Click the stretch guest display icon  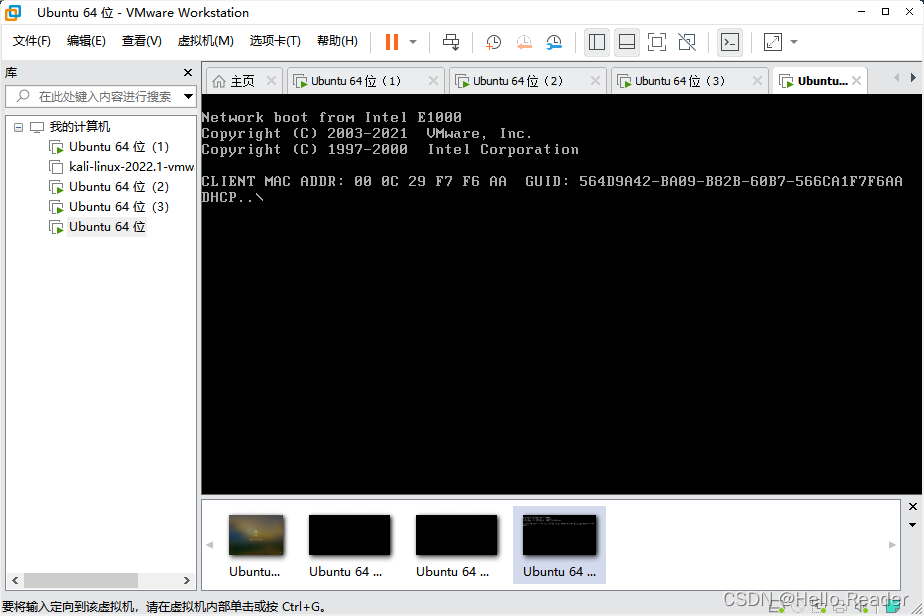(773, 42)
